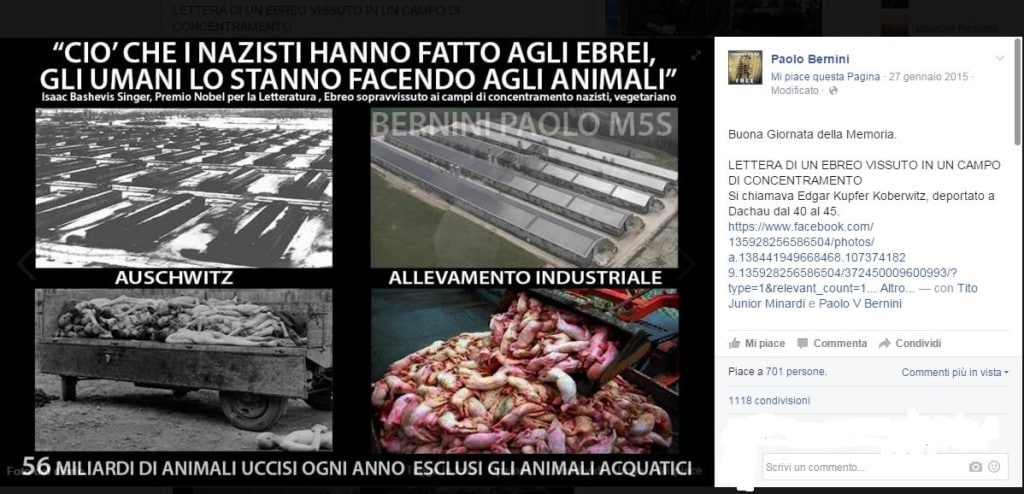
Task: Click the Paolo Bernini profile thumbnail
Action: click(x=745, y=67)
